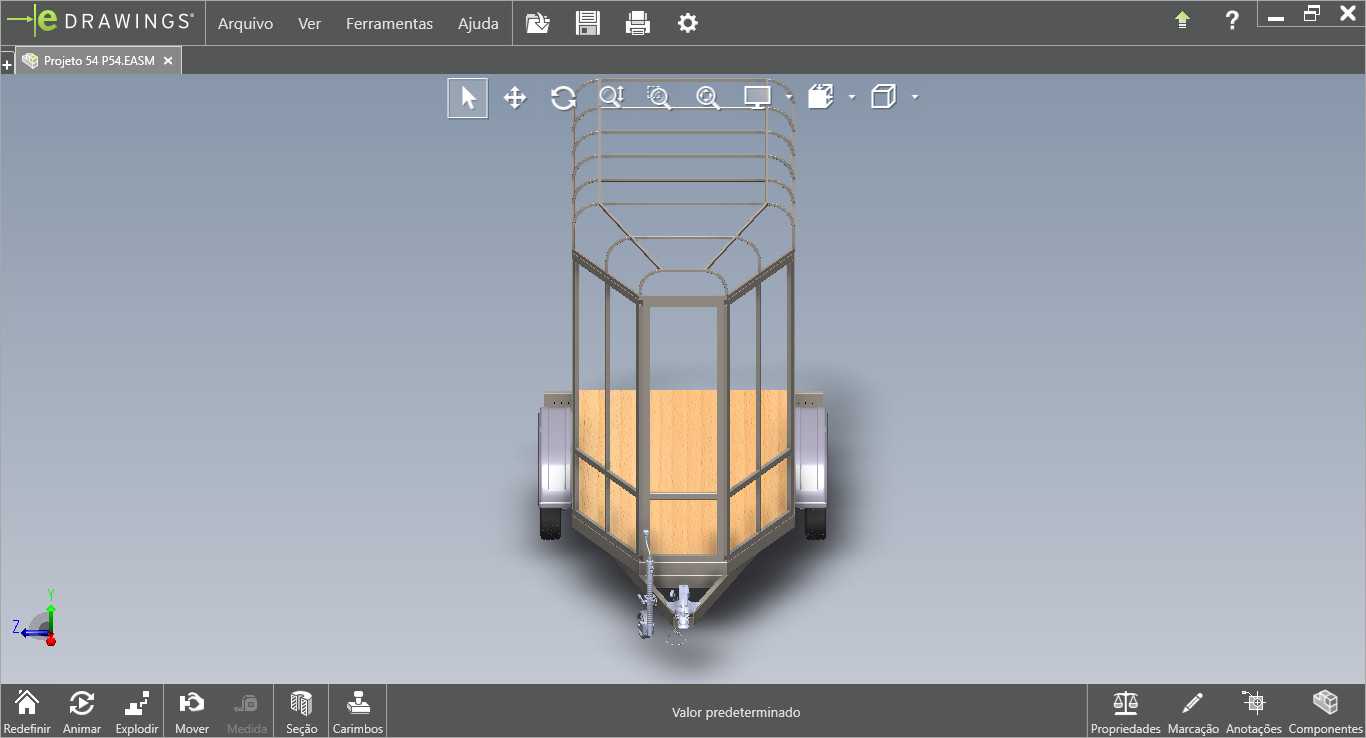
Task: Expand the view orientation dropdown arrow
Action: tap(852, 97)
